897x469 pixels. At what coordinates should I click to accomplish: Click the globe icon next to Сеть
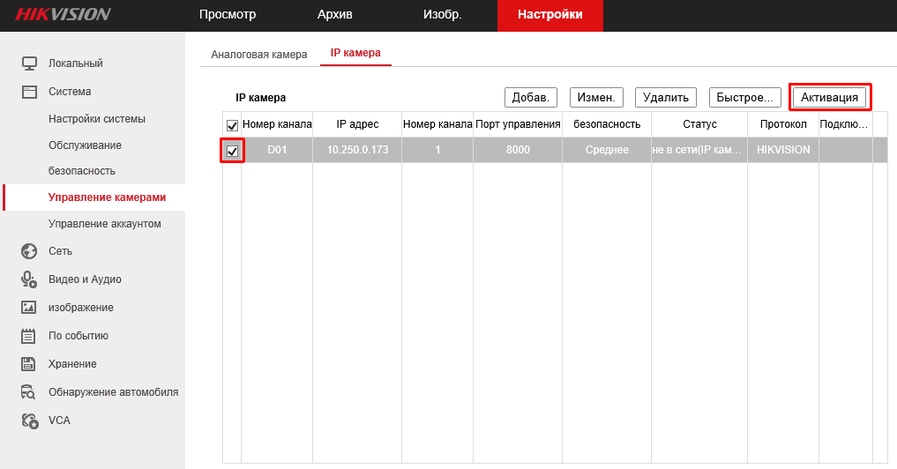coord(29,251)
